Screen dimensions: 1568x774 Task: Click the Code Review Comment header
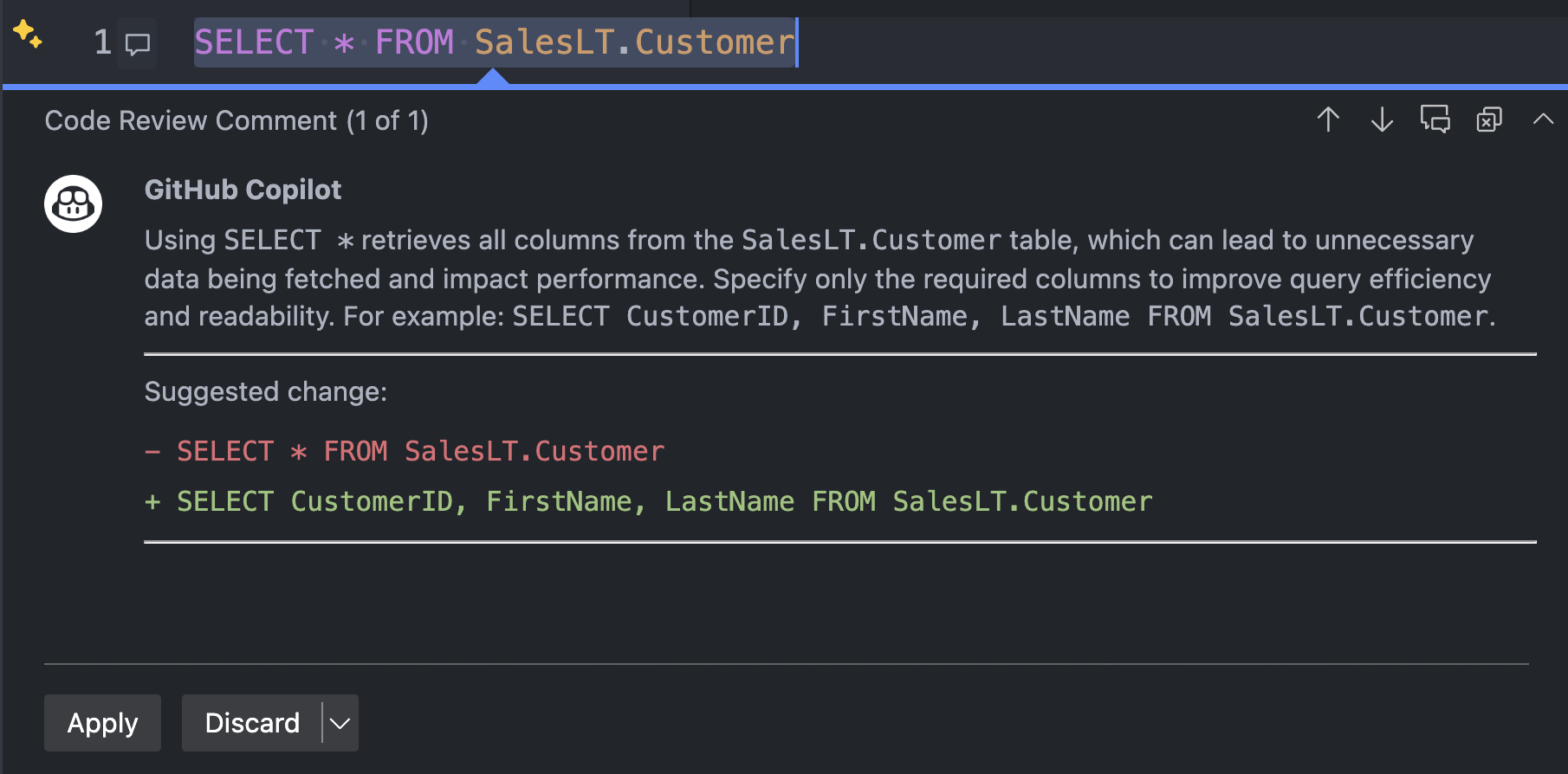pyautogui.click(x=236, y=120)
